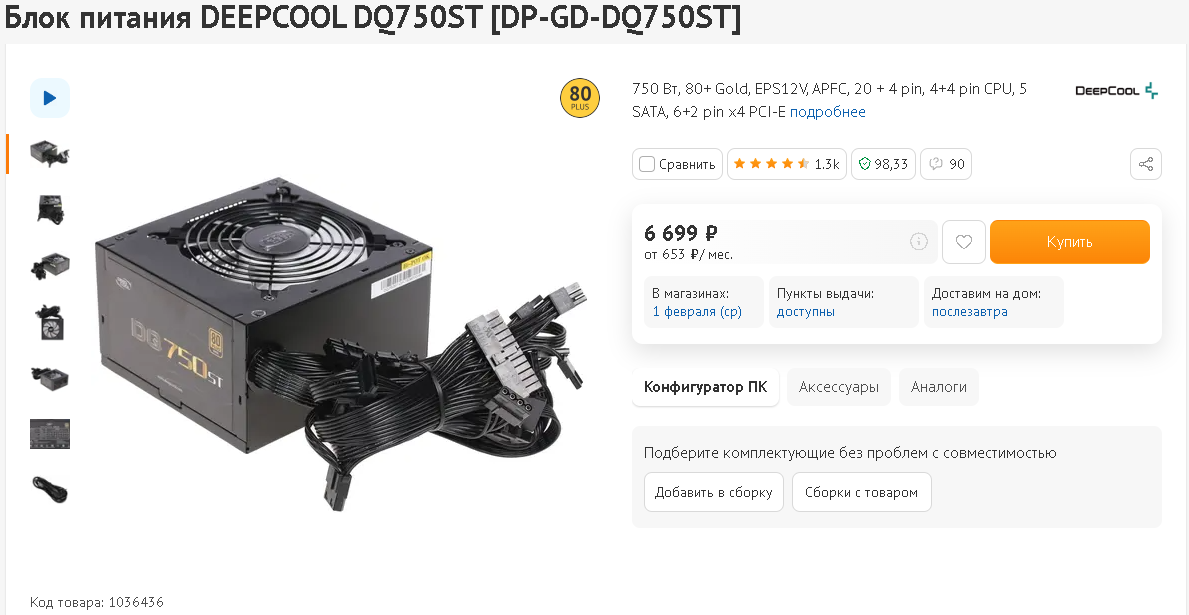Click Добавить в сборку button
This screenshot has width=1189, height=615.
pyautogui.click(x=714, y=492)
